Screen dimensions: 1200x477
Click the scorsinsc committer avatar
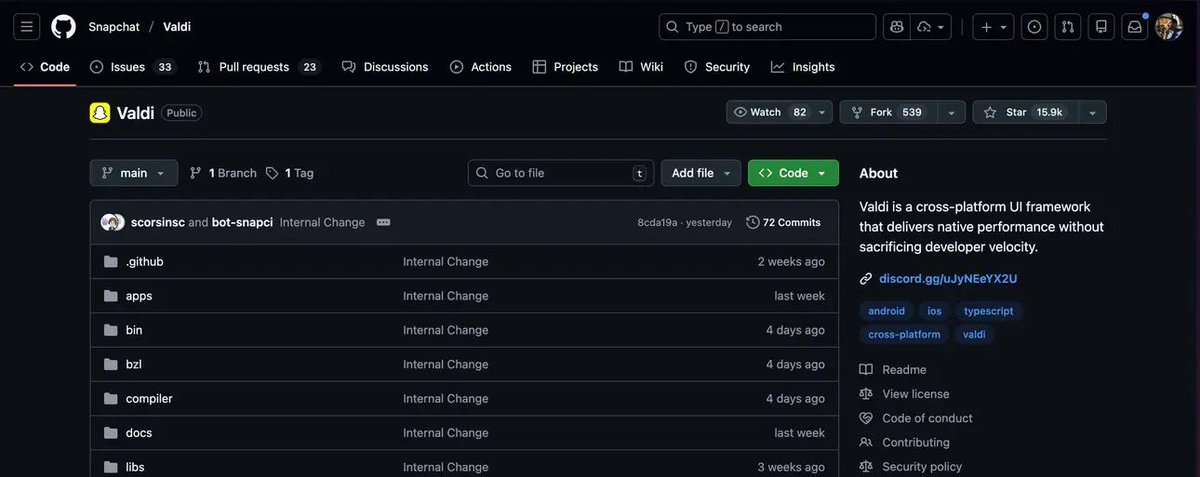tap(108, 222)
